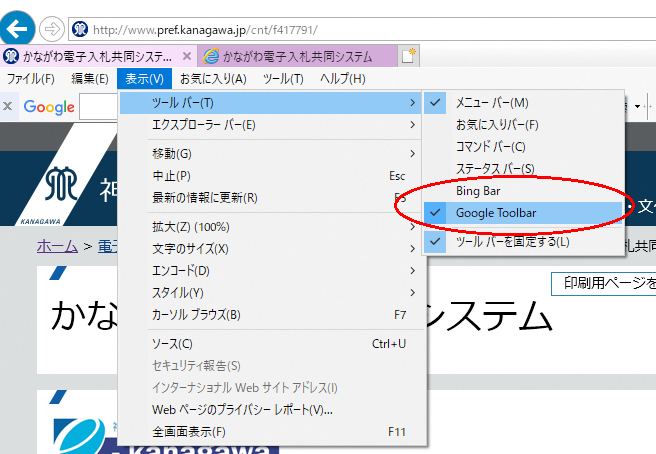Expand the 文字のサイズ(X) submenu

(270, 249)
